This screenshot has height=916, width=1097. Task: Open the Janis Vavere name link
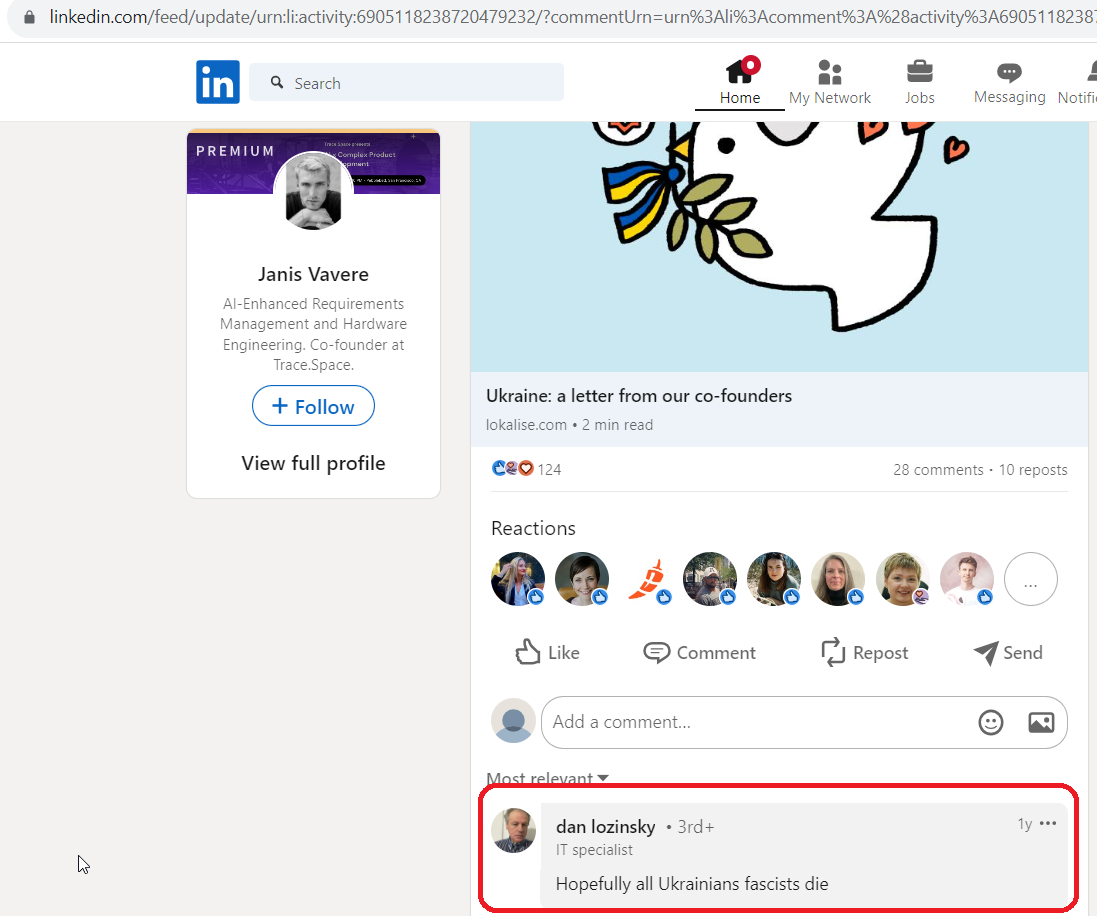313,274
